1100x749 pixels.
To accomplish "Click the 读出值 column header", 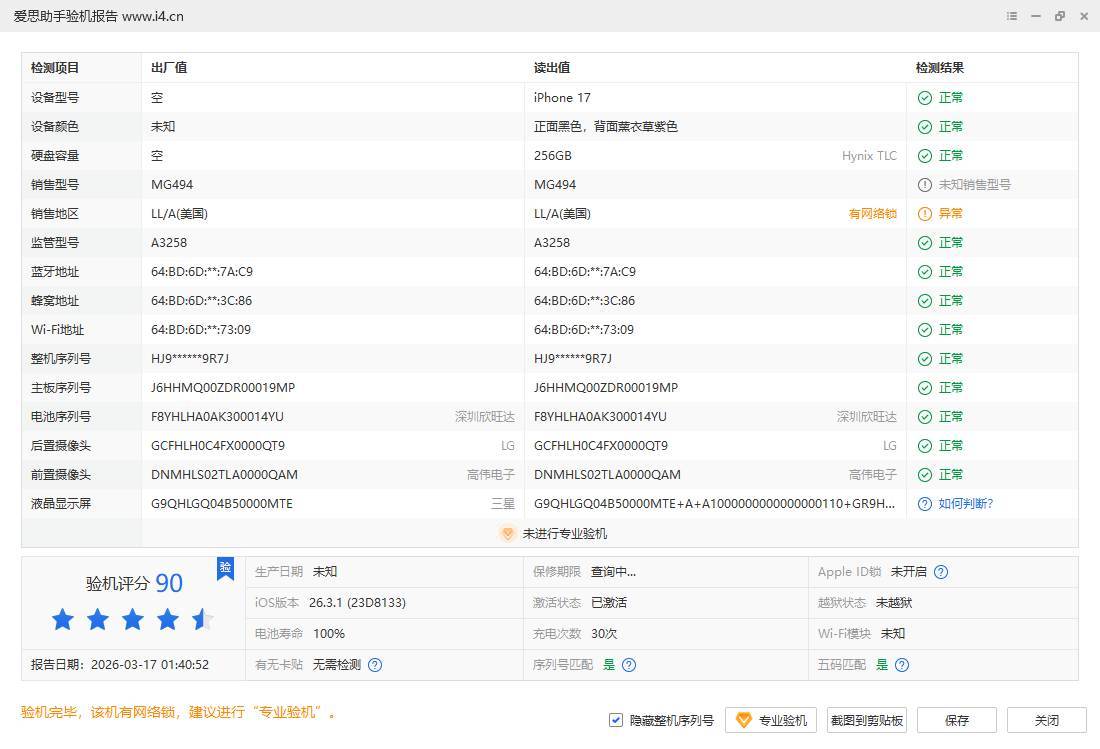I will click(552, 68).
